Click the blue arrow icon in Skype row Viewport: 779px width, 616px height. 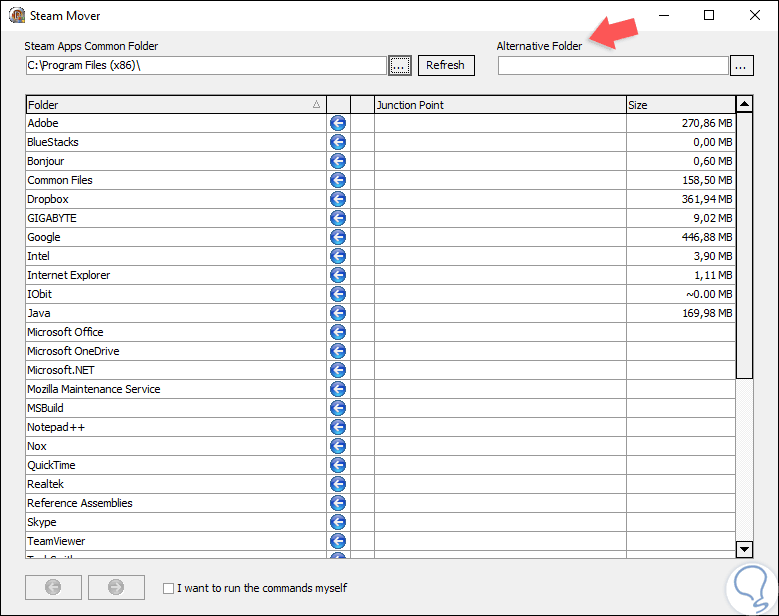[338, 522]
